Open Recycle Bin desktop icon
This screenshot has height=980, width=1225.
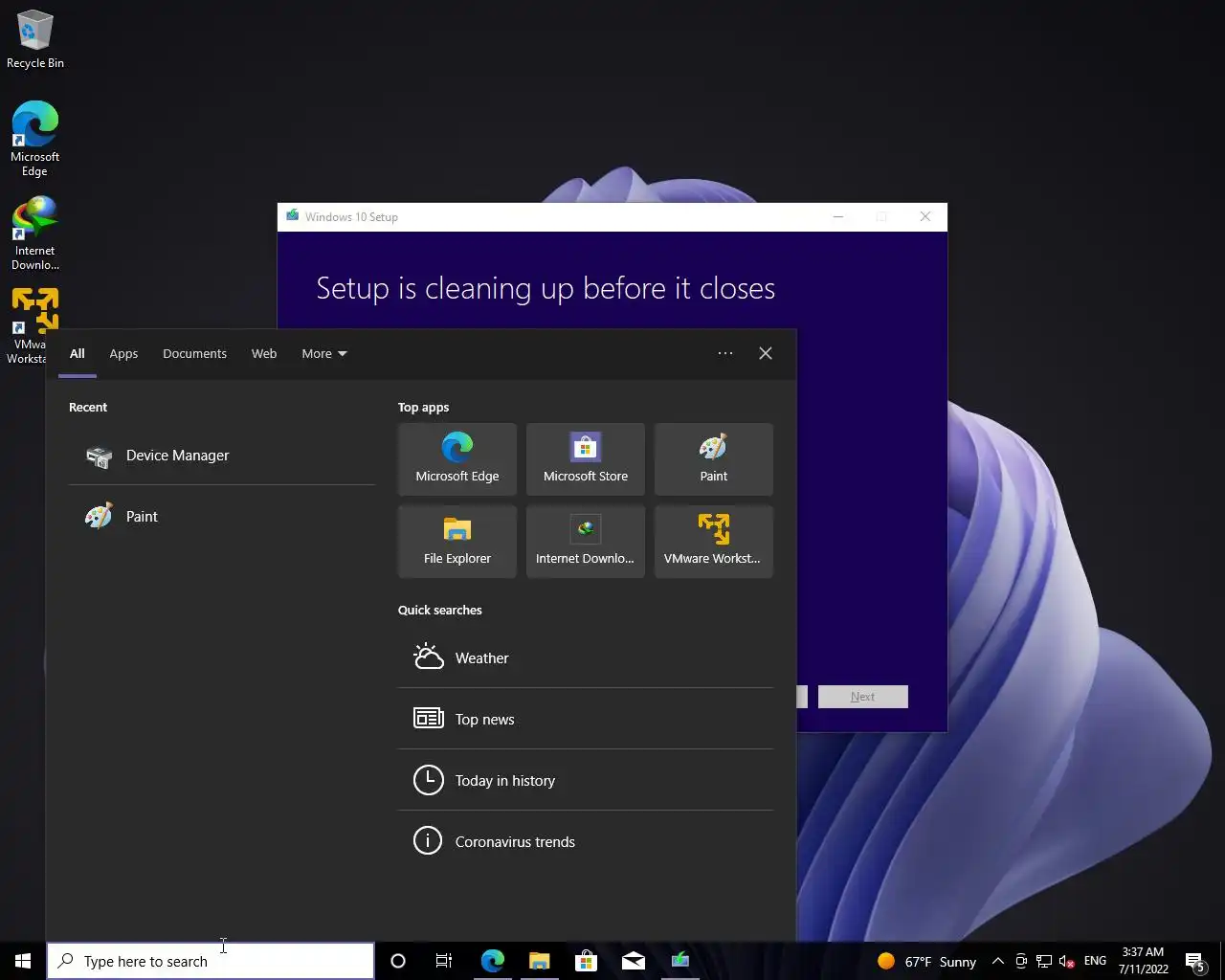click(x=34, y=40)
